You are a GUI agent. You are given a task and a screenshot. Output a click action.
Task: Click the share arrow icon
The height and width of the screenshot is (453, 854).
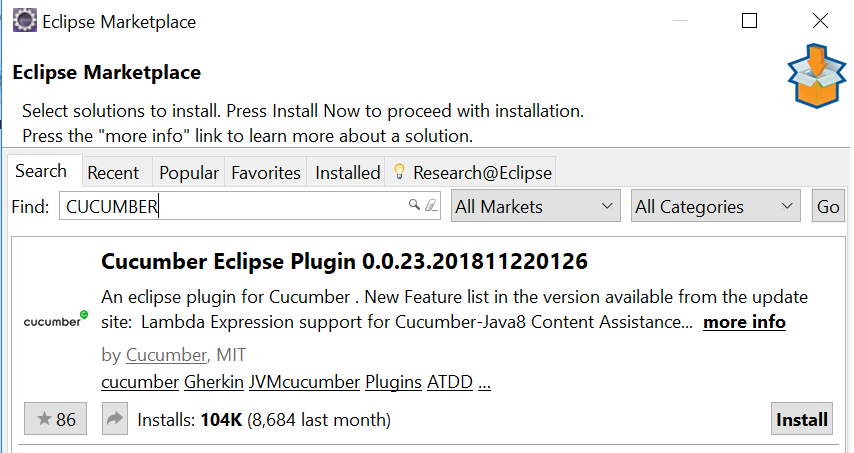(x=116, y=420)
